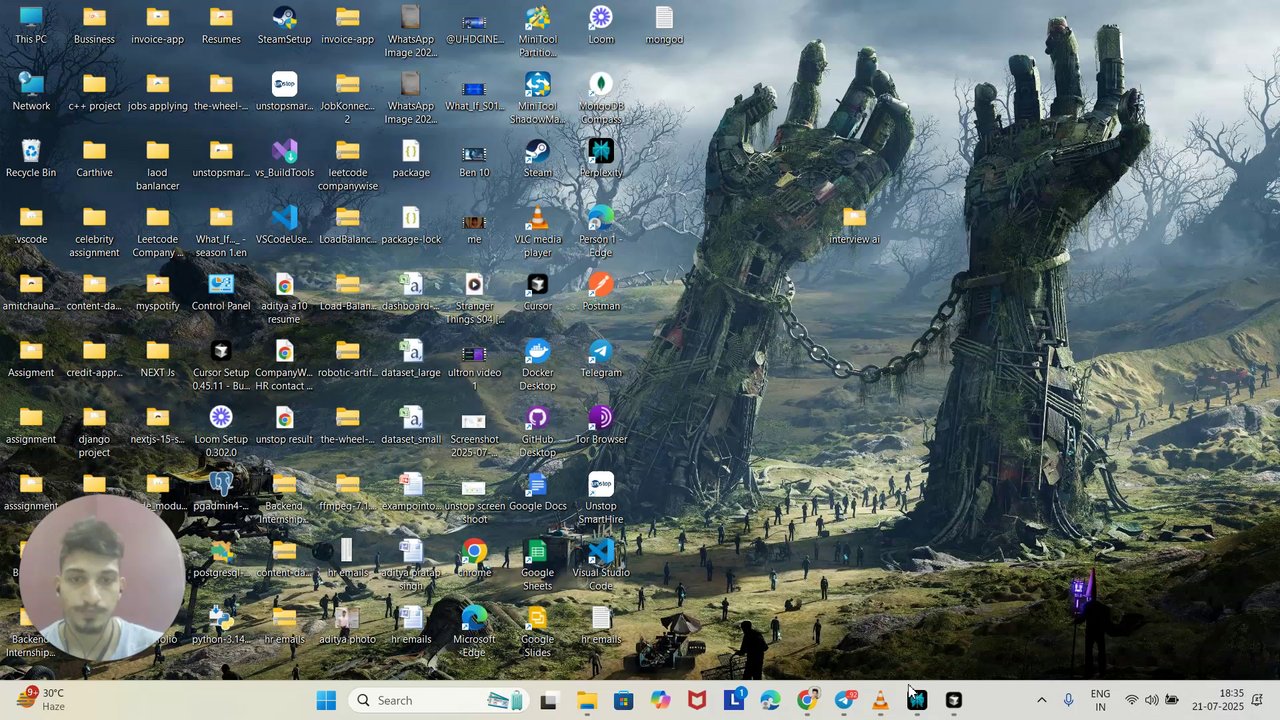This screenshot has height=720, width=1280.
Task: Select the Recycle Bin icon
Action: click(31, 158)
